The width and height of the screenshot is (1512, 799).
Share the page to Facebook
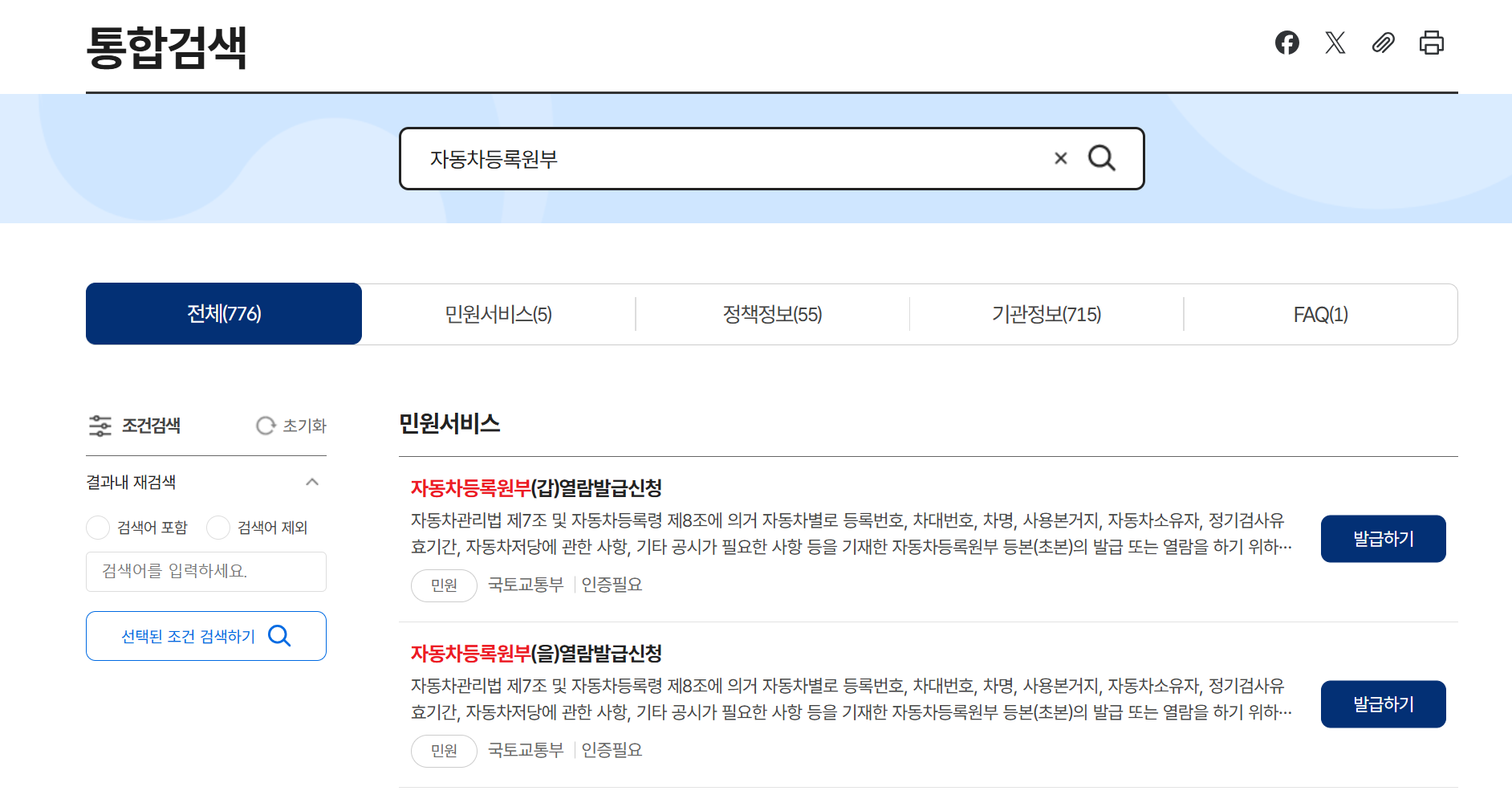coord(1287,43)
